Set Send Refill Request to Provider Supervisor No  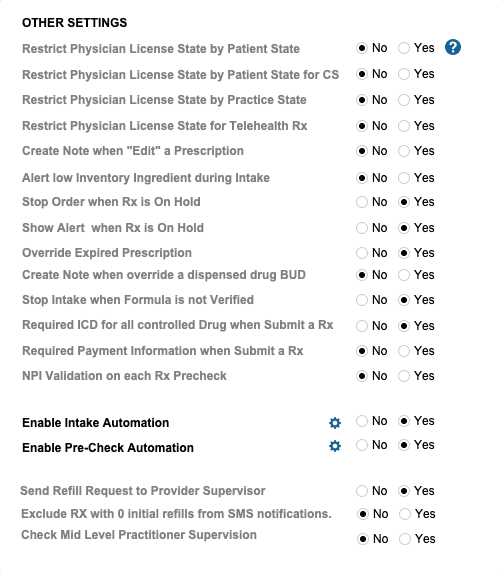[x=362, y=491]
